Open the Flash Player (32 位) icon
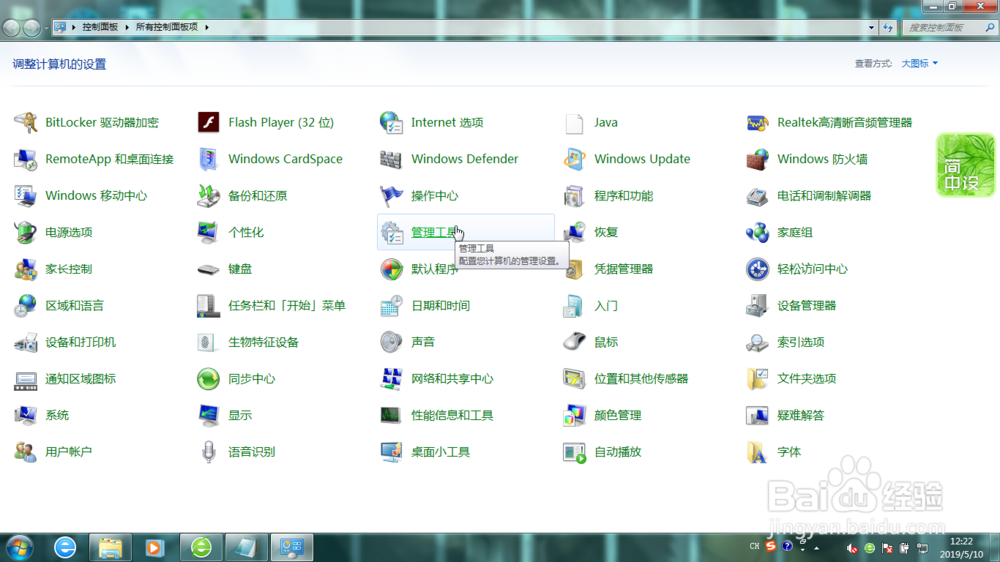The width and height of the screenshot is (1000, 562). point(209,122)
